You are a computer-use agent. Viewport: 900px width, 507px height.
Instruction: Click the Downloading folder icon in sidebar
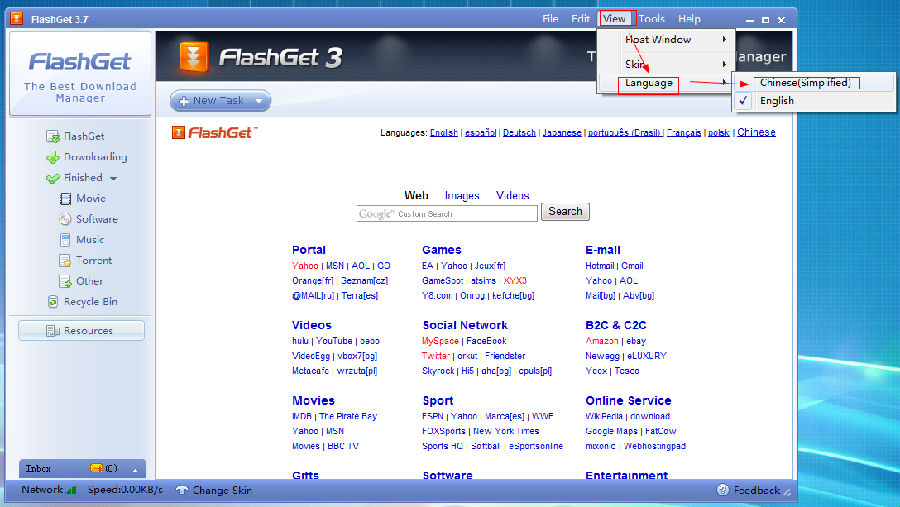[x=53, y=157]
